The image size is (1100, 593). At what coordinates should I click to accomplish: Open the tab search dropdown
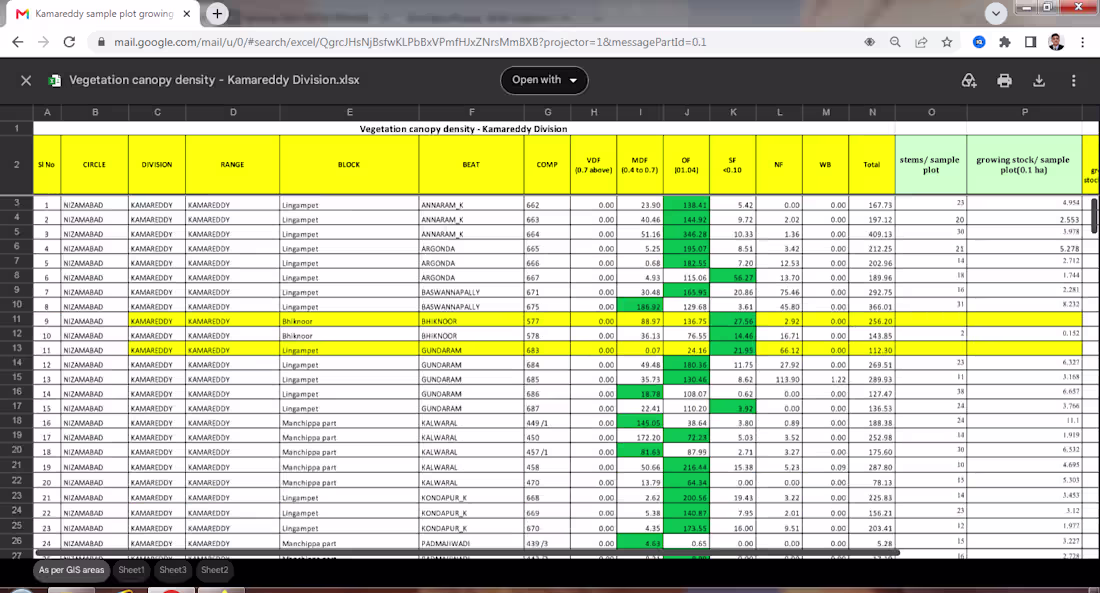(995, 13)
